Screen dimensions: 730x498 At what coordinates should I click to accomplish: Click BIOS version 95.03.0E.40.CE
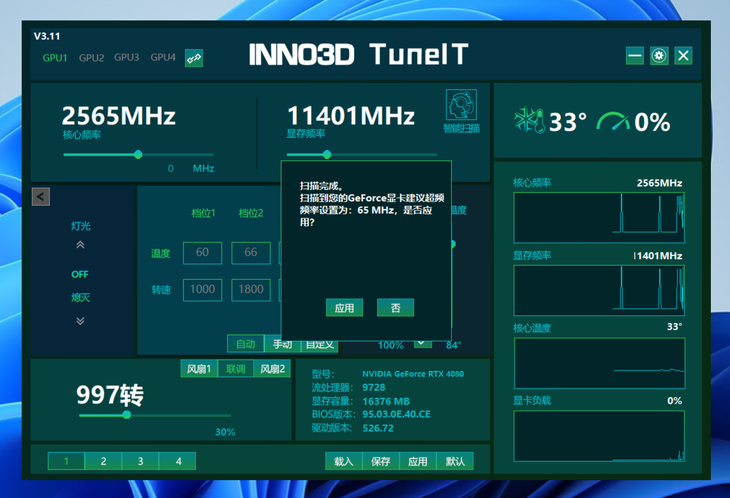397,414
